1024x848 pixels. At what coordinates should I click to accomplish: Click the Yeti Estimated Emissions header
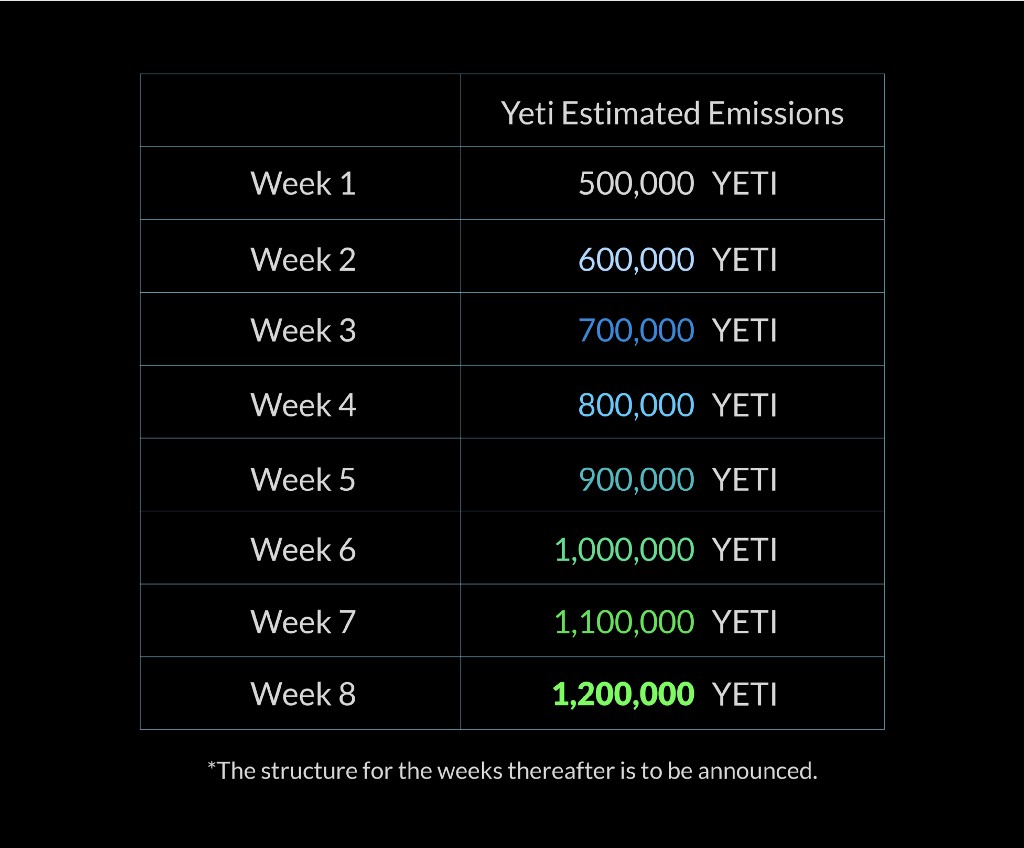[x=672, y=113]
